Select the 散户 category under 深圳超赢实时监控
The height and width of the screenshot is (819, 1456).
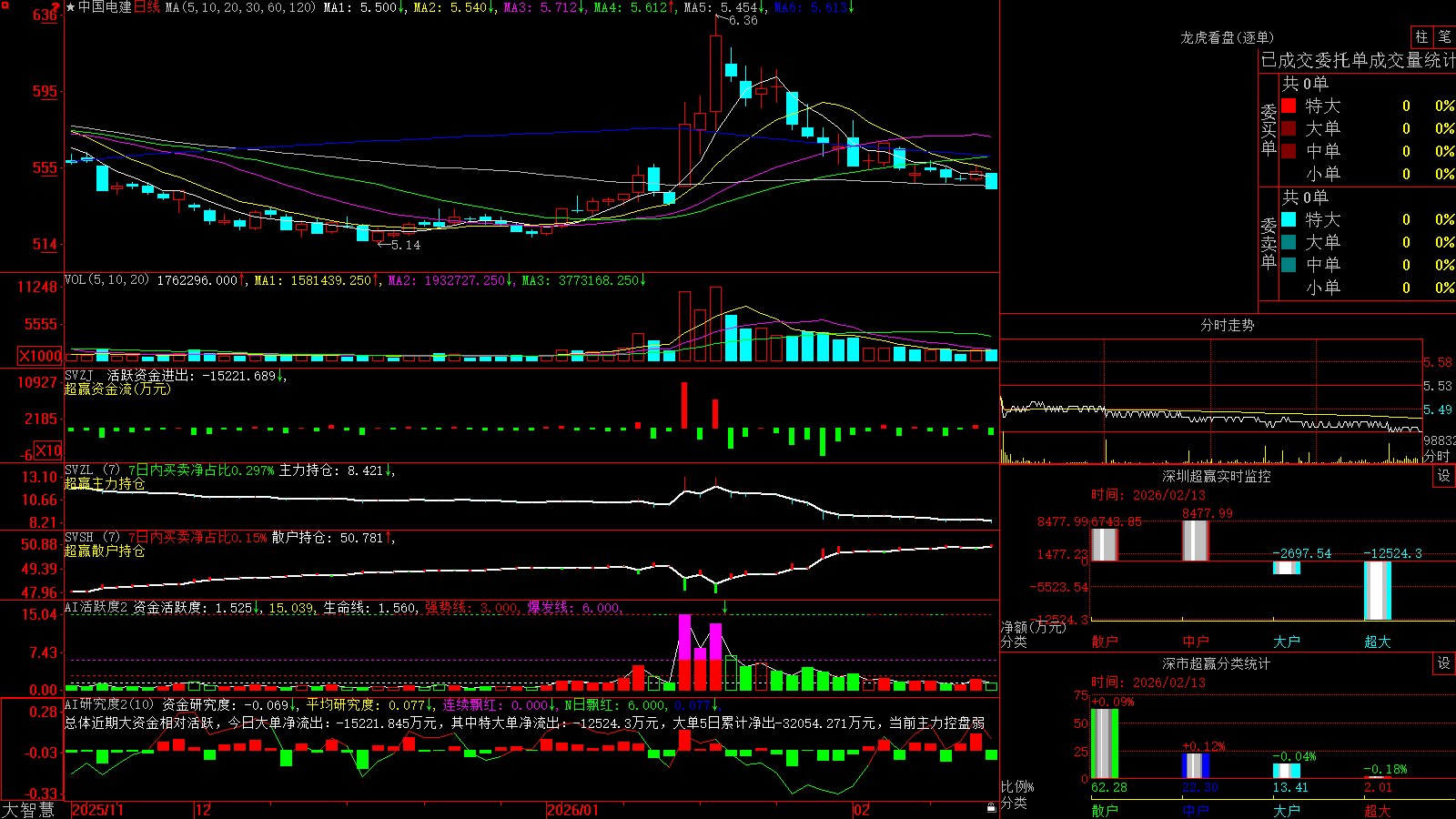click(x=1105, y=642)
